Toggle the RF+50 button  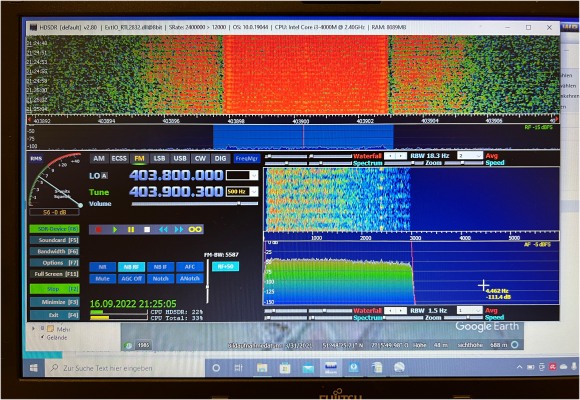point(225,266)
